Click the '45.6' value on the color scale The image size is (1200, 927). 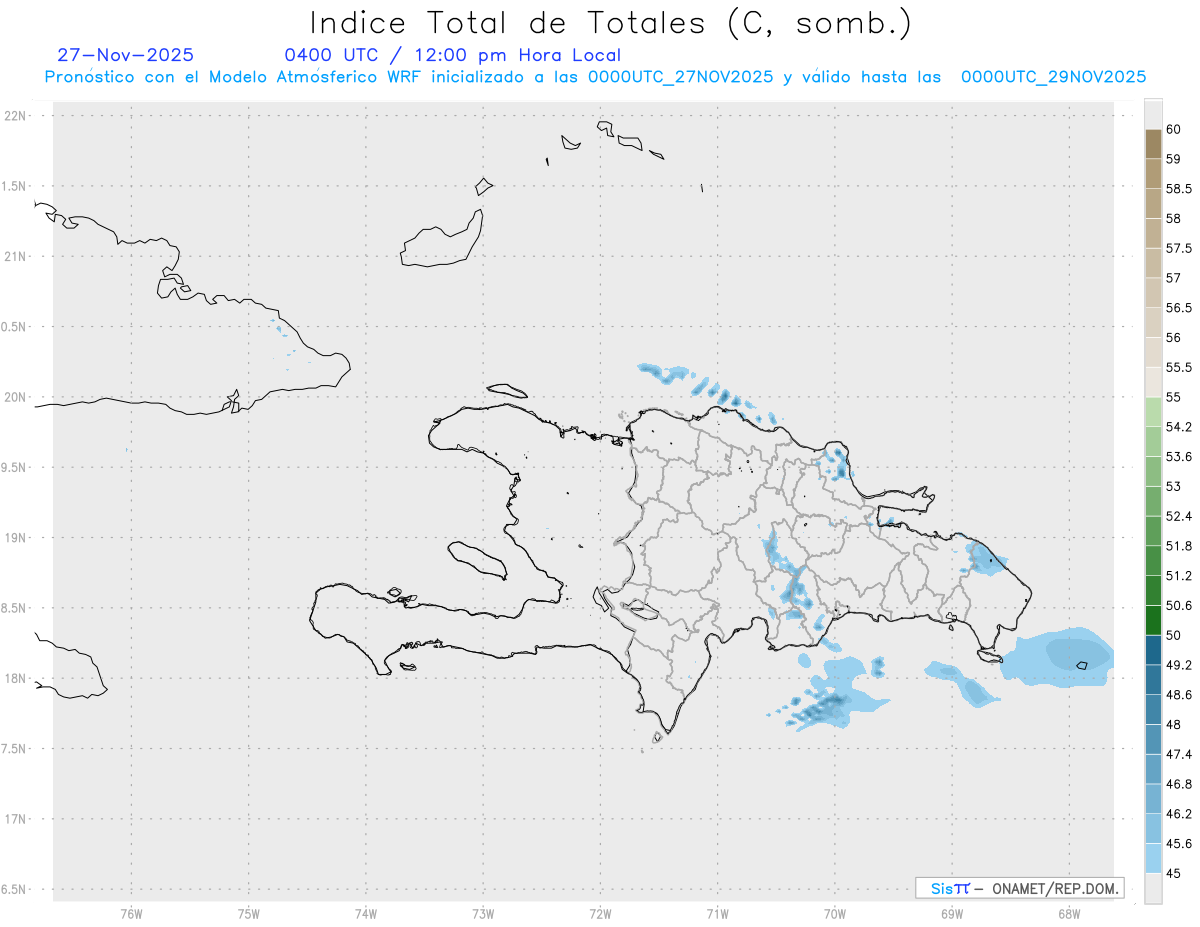tap(1178, 844)
